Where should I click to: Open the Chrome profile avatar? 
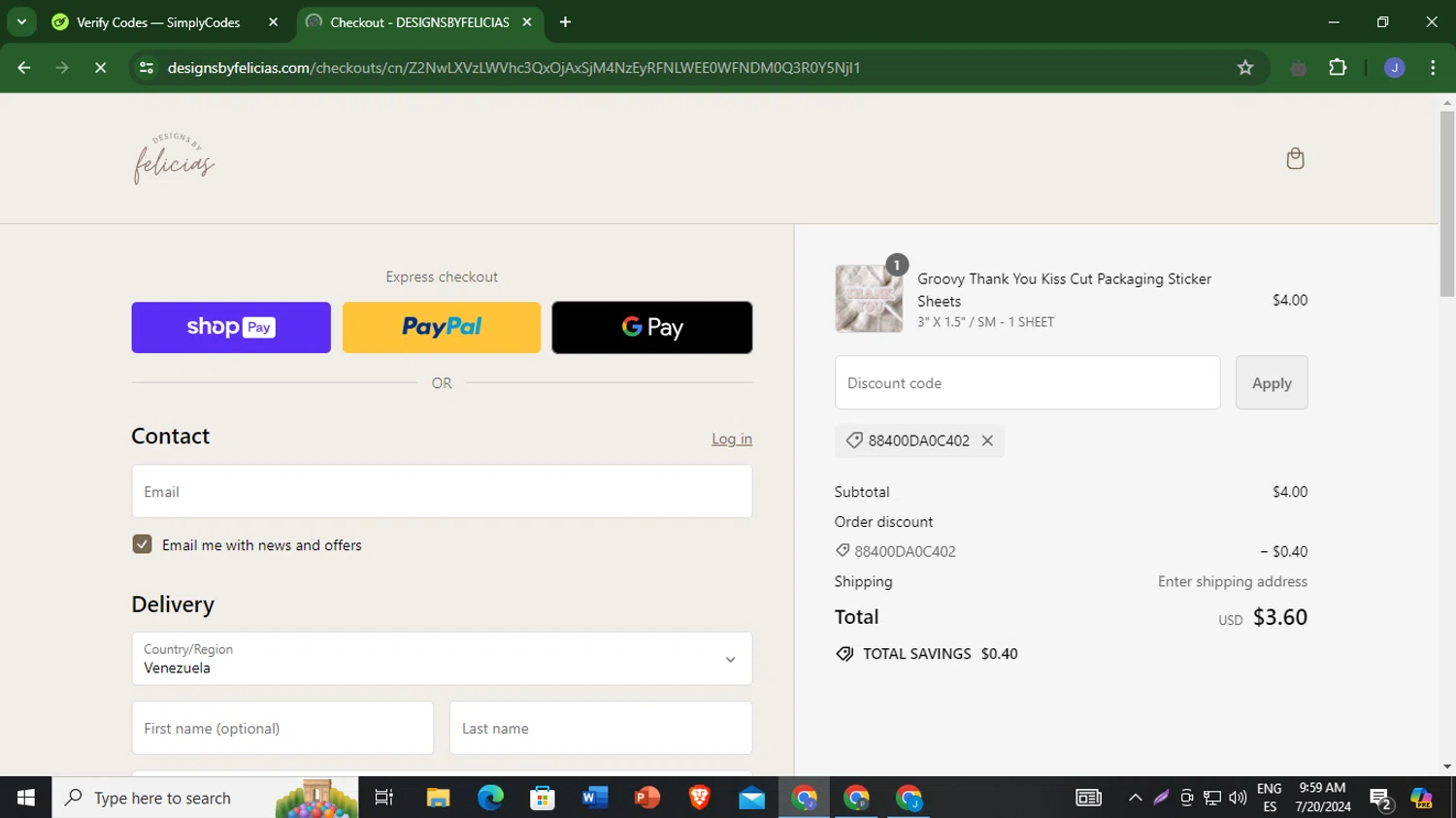tap(1394, 68)
